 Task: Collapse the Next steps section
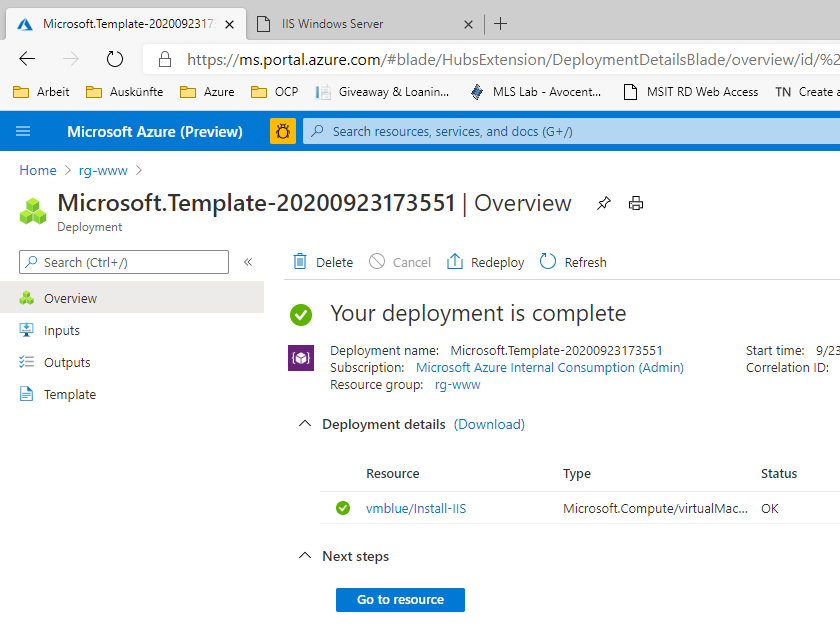[x=305, y=556]
